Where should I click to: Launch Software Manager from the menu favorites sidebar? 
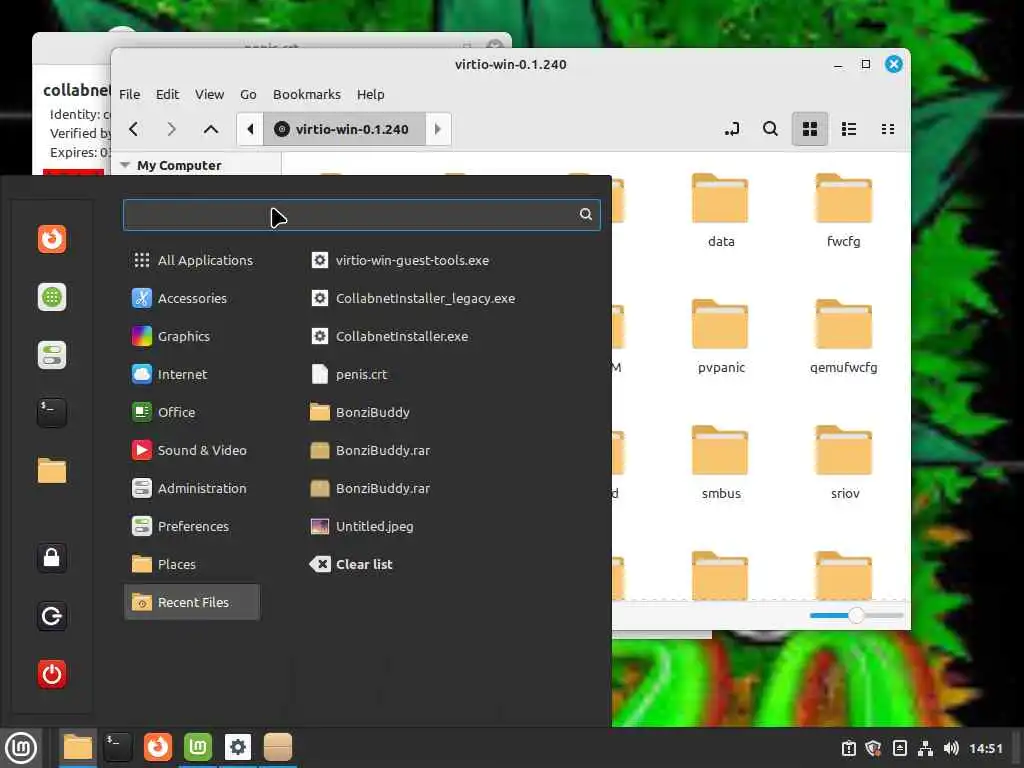[x=52, y=297]
